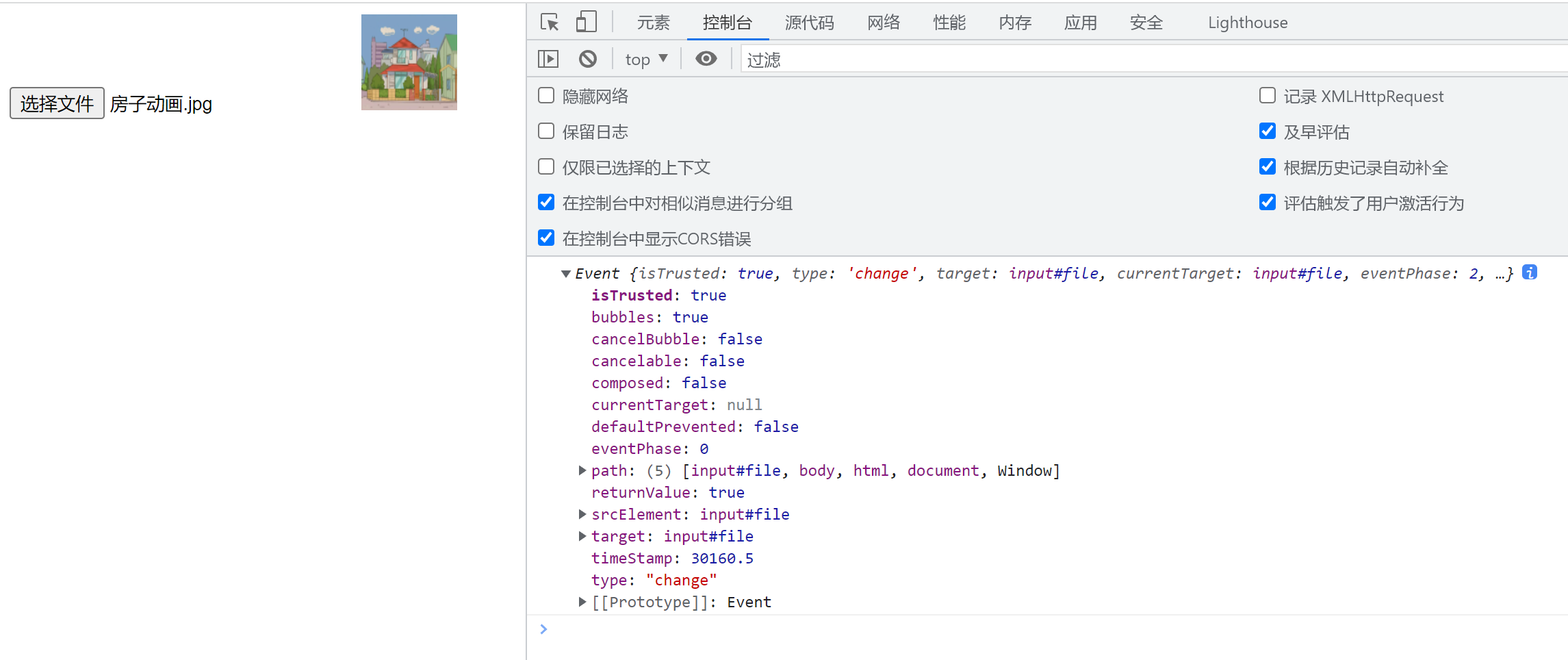Open the Lighthouse tab
The image size is (1568, 660).
pos(1248,23)
